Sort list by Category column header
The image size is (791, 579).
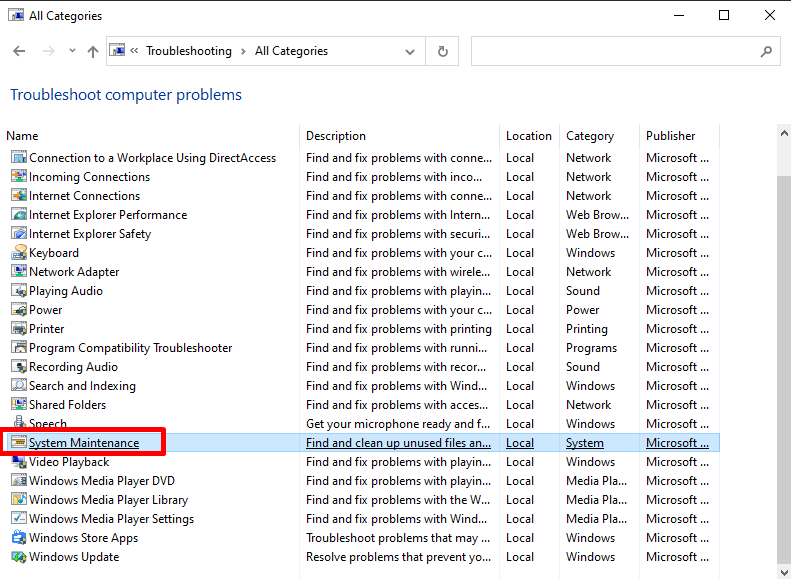[589, 136]
